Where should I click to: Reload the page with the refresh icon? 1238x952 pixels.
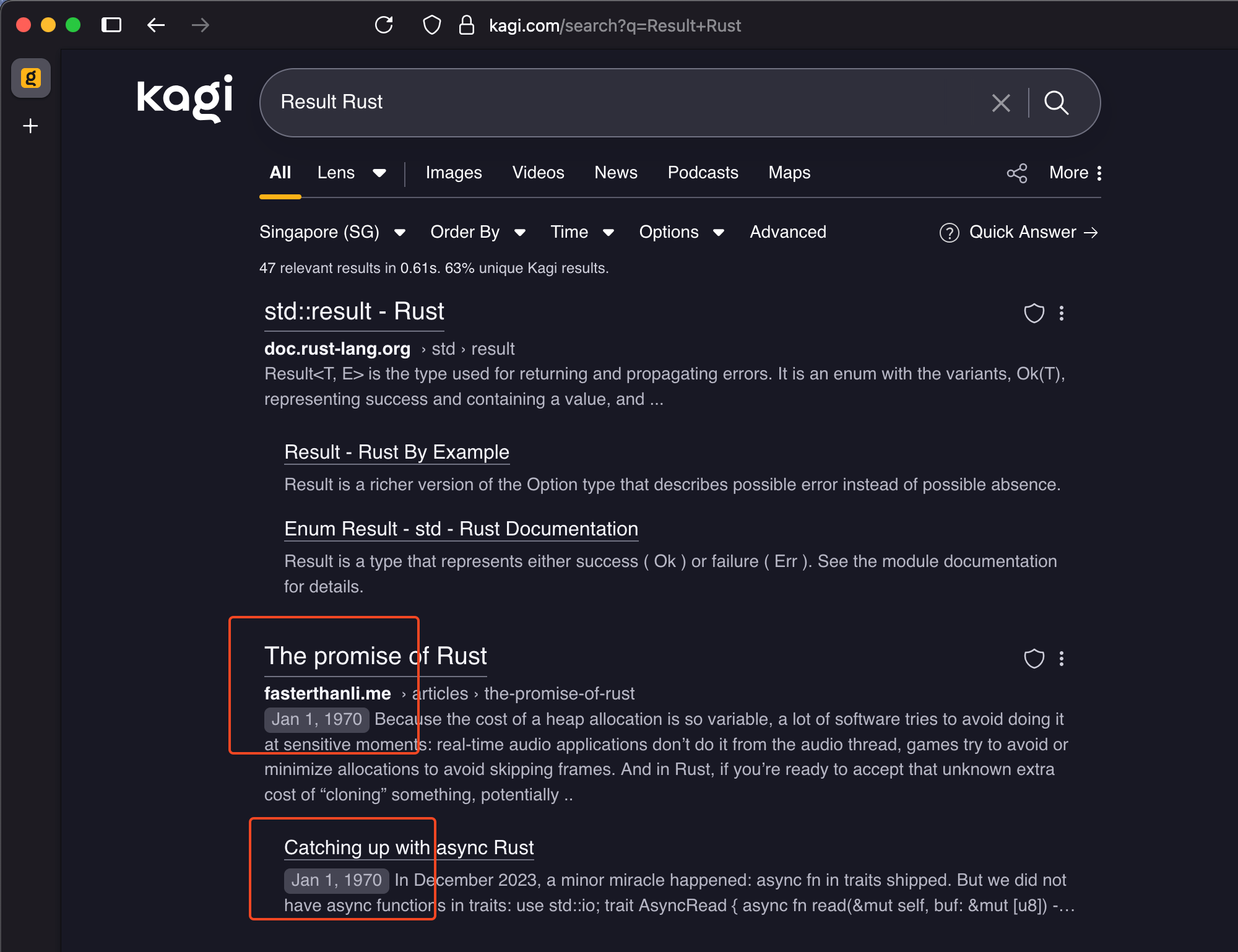click(x=384, y=25)
